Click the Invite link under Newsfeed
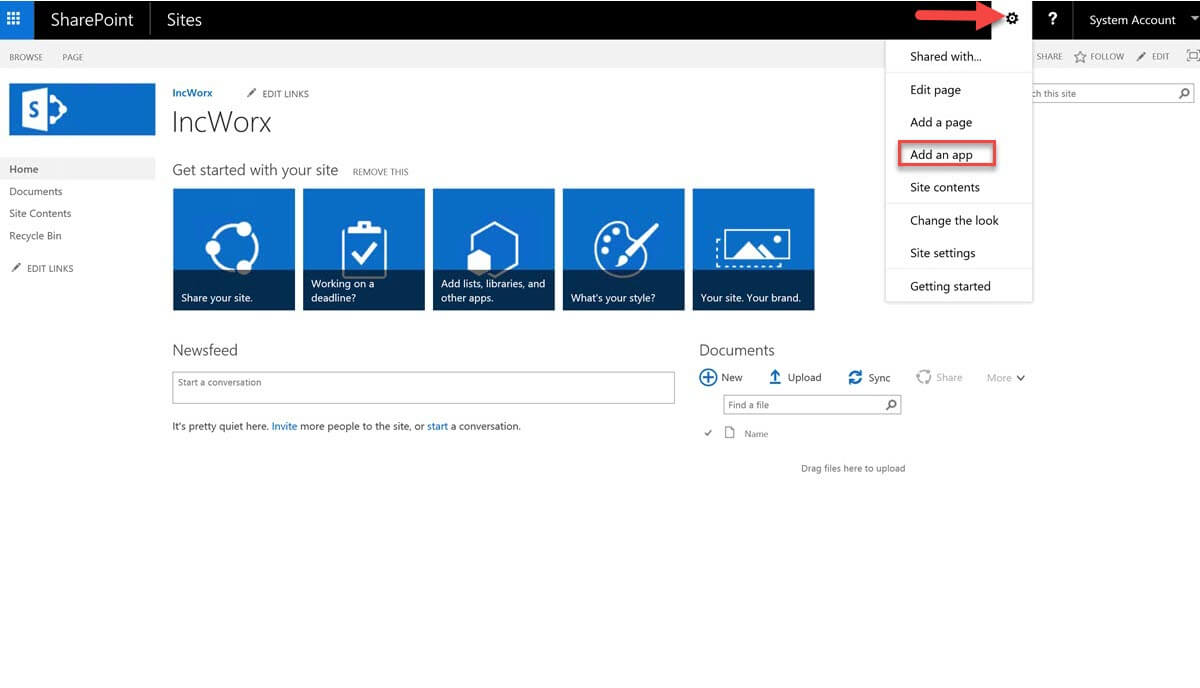1200x688 pixels. [284, 426]
